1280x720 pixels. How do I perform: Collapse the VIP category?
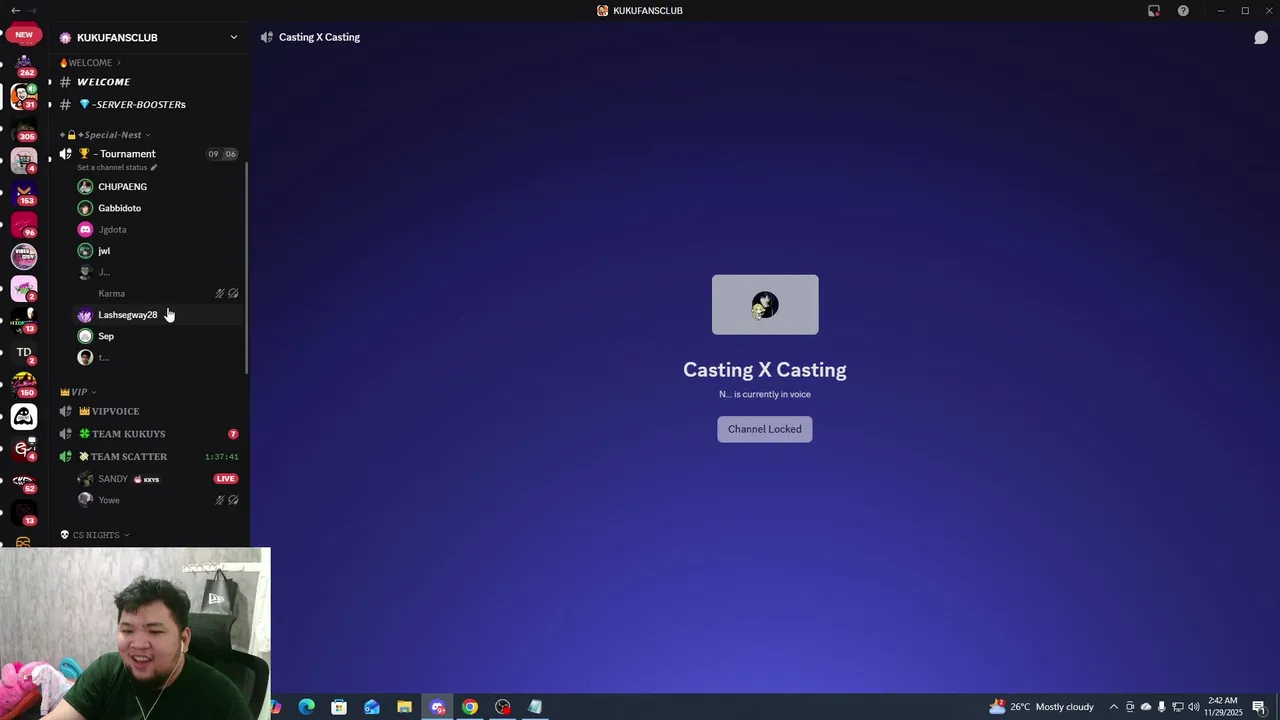[94, 392]
